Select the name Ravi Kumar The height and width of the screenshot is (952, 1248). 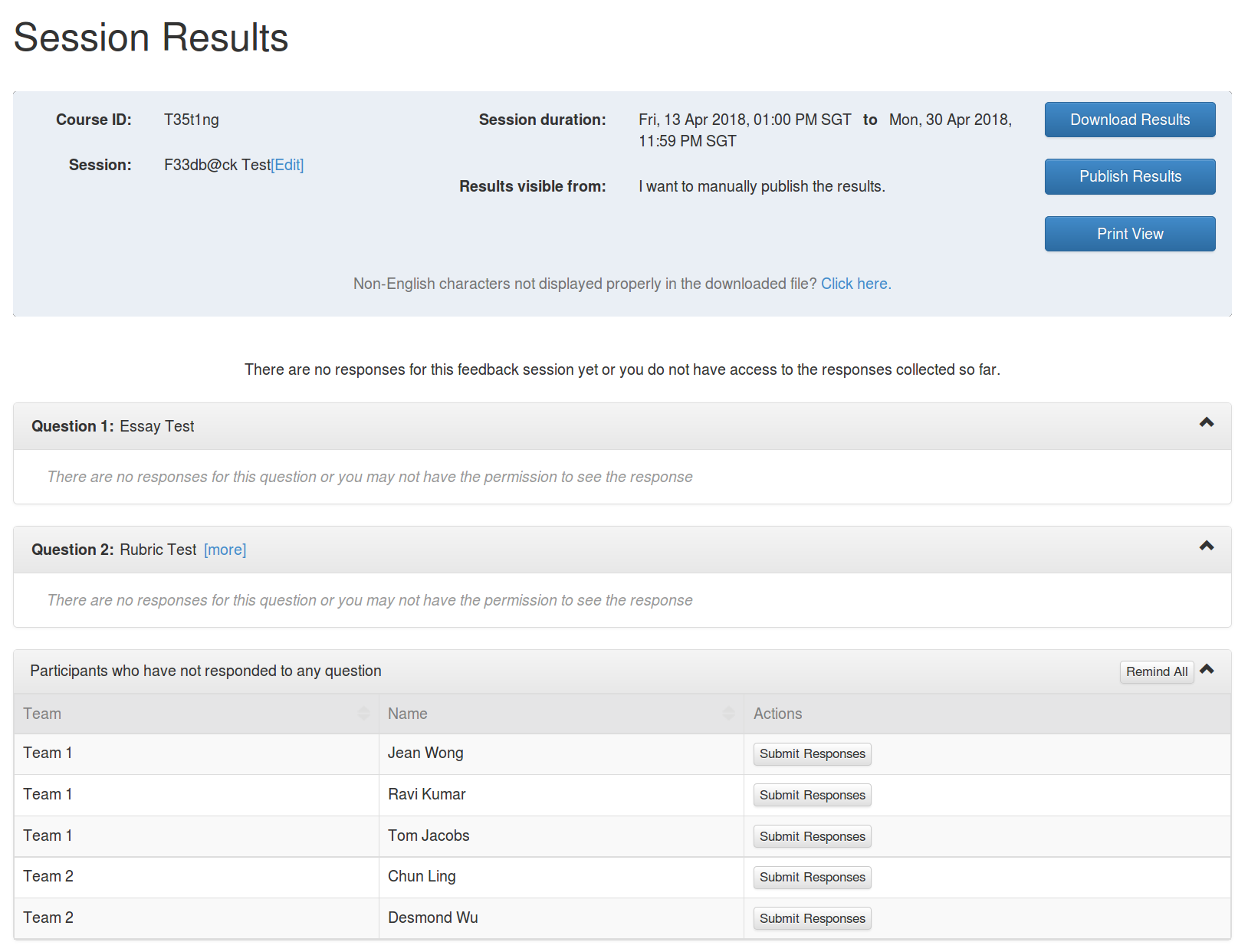point(427,794)
